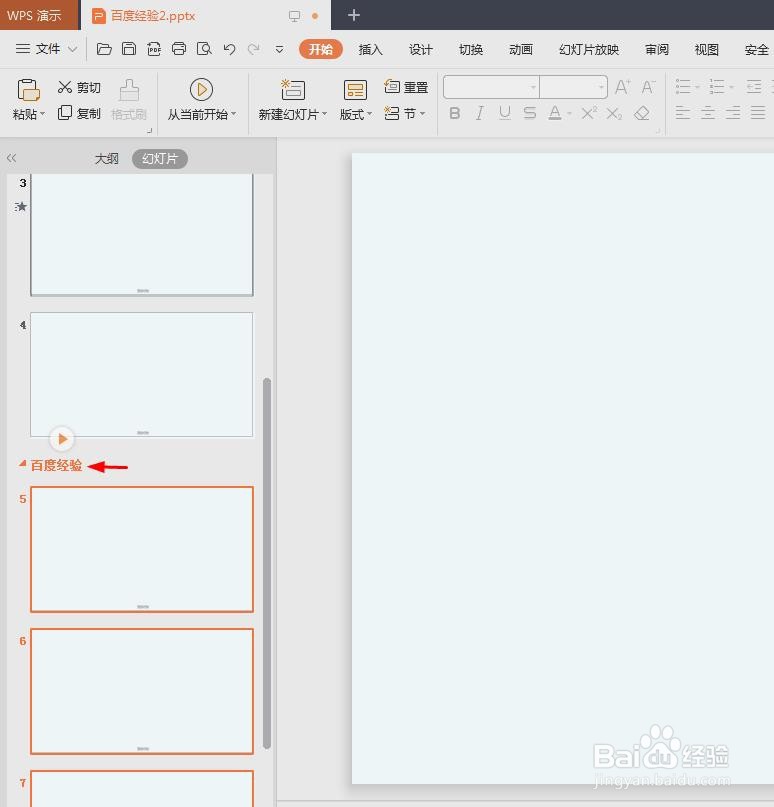This screenshot has height=807, width=774.
Task: Clear formatting with the eraser icon
Action: [642, 113]
